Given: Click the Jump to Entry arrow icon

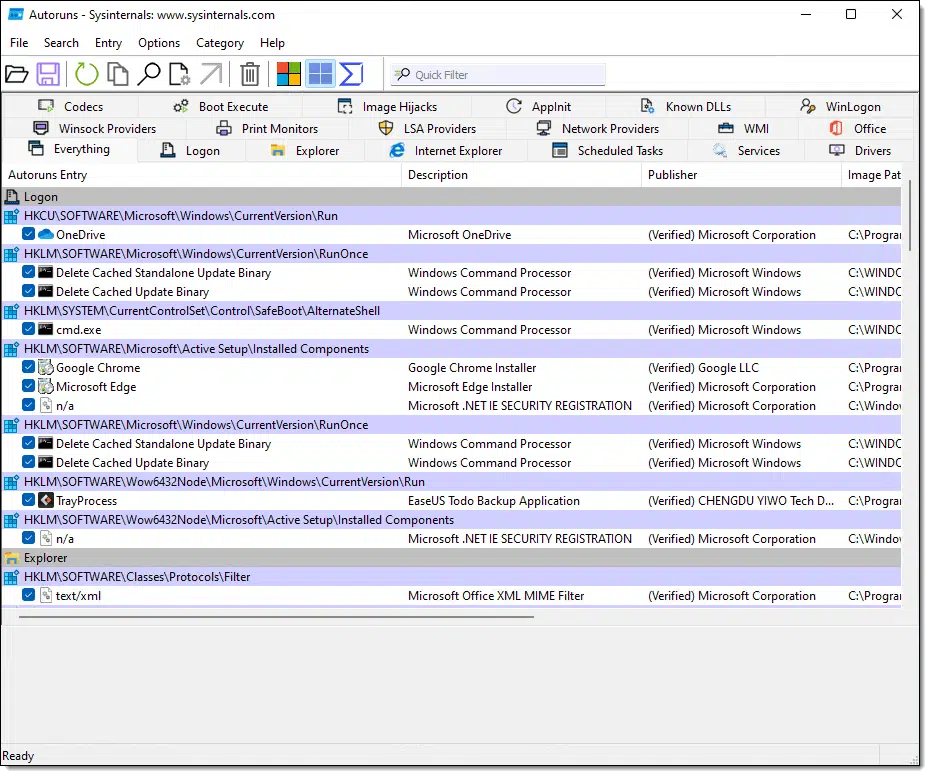Looking at the screenshot, I should 211,74.
